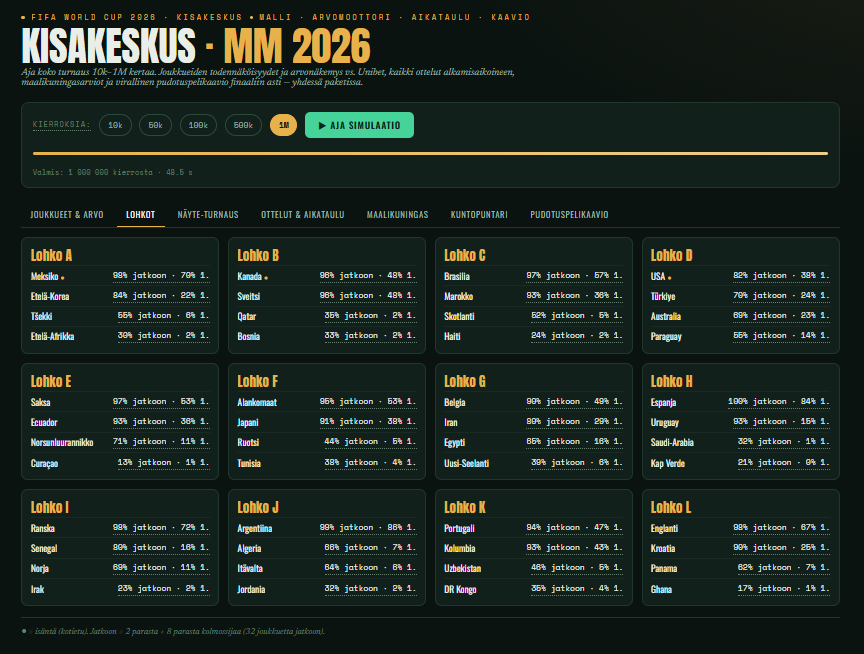
Task: Click Kanada host dot in Lohko B
Action: pos(266,278)
